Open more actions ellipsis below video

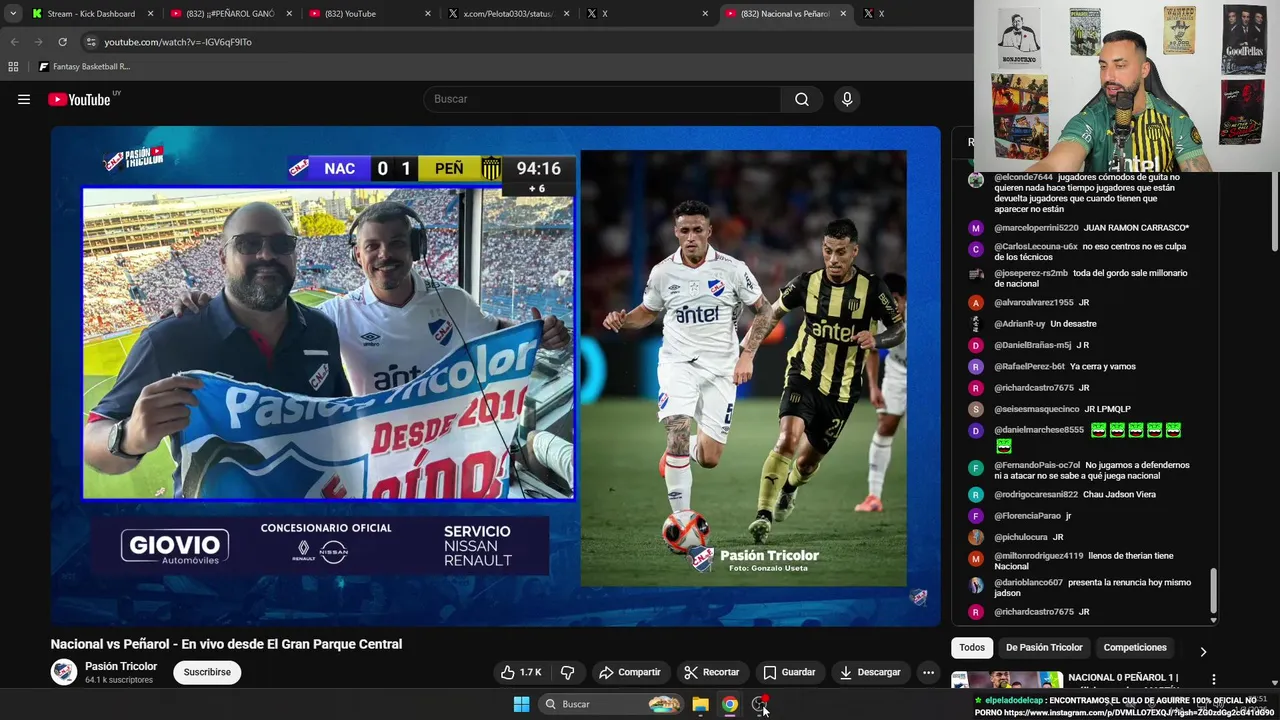tap(928, 672)
